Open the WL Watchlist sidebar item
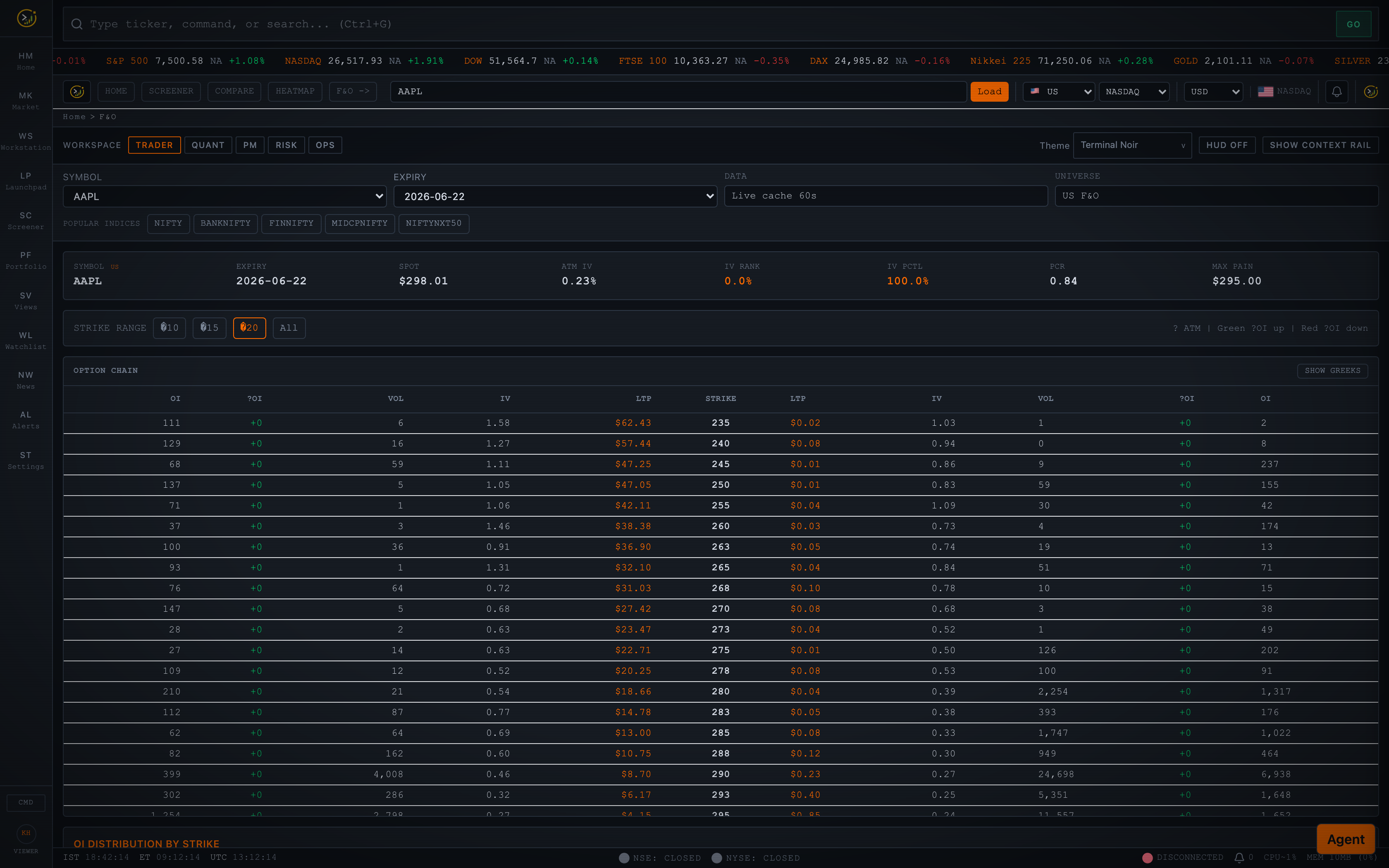The height and width of the screenshot is (868, 1389). 26,340
